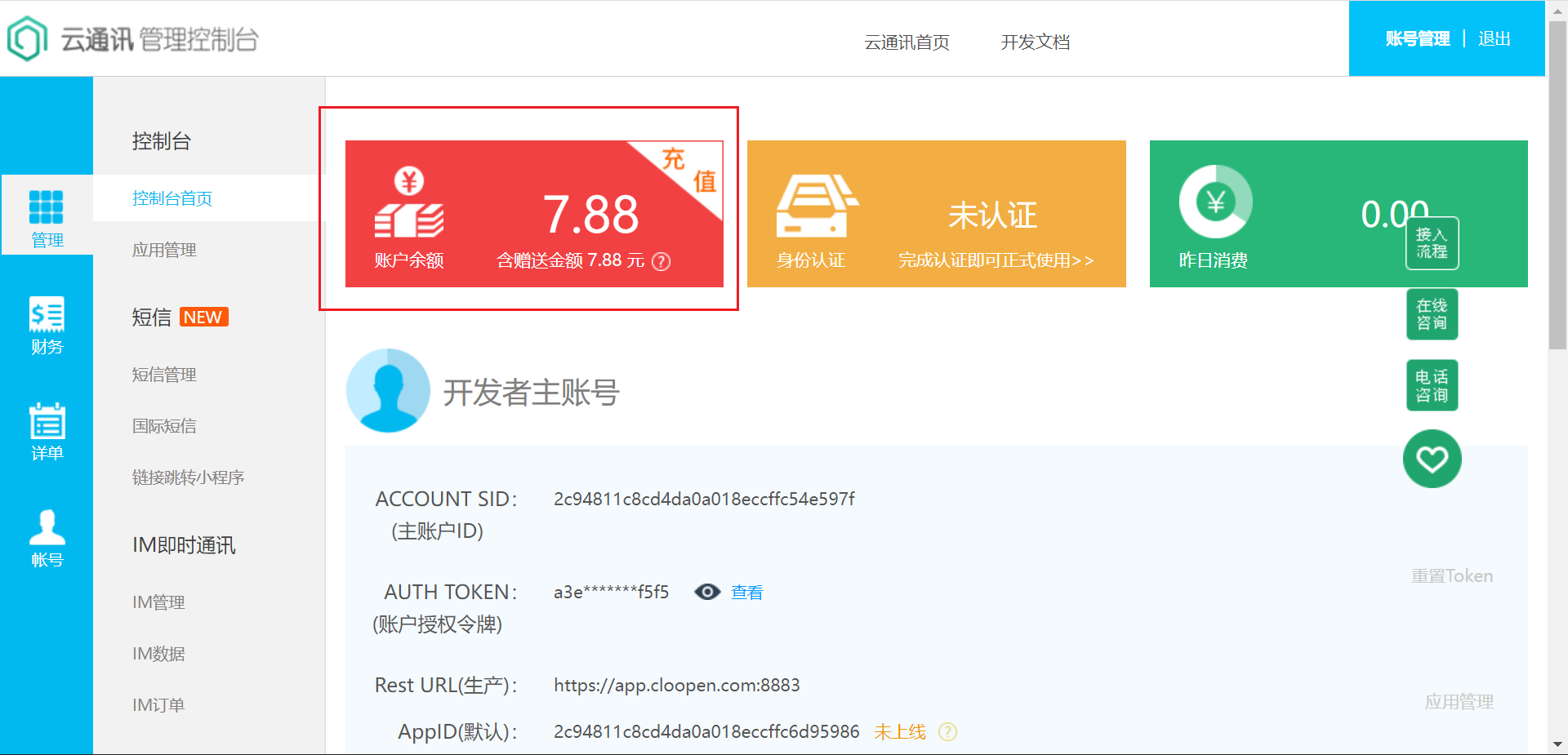Click the 控制台 section heading
Viewport: 1568px width, 755px height.
[x=161, y=141]
